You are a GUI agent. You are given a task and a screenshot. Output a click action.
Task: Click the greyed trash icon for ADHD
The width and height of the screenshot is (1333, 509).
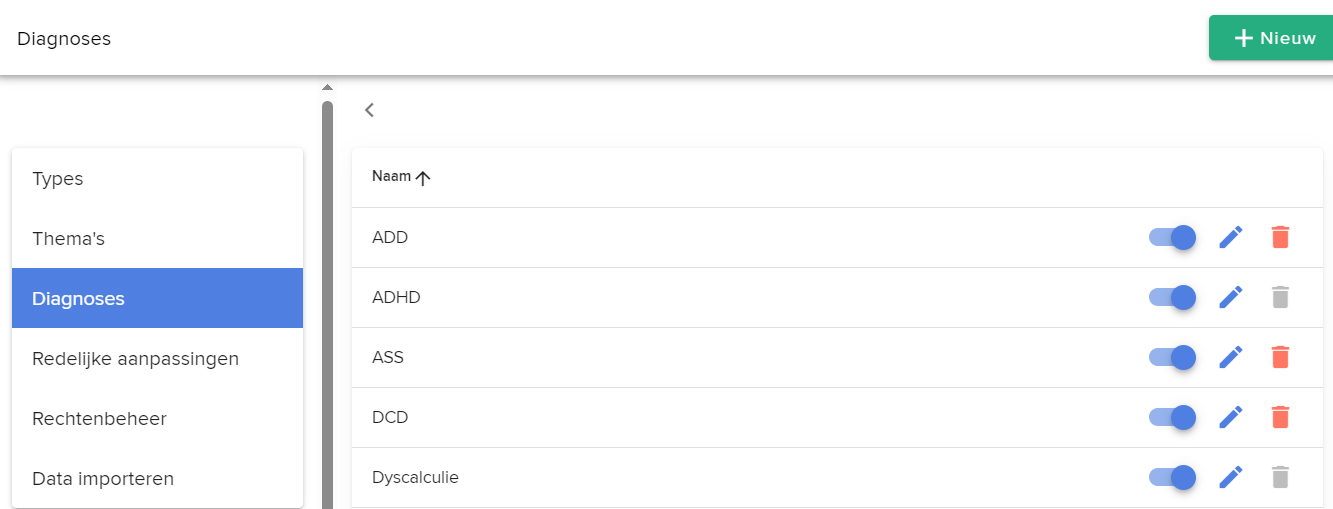coord(1280,297)
